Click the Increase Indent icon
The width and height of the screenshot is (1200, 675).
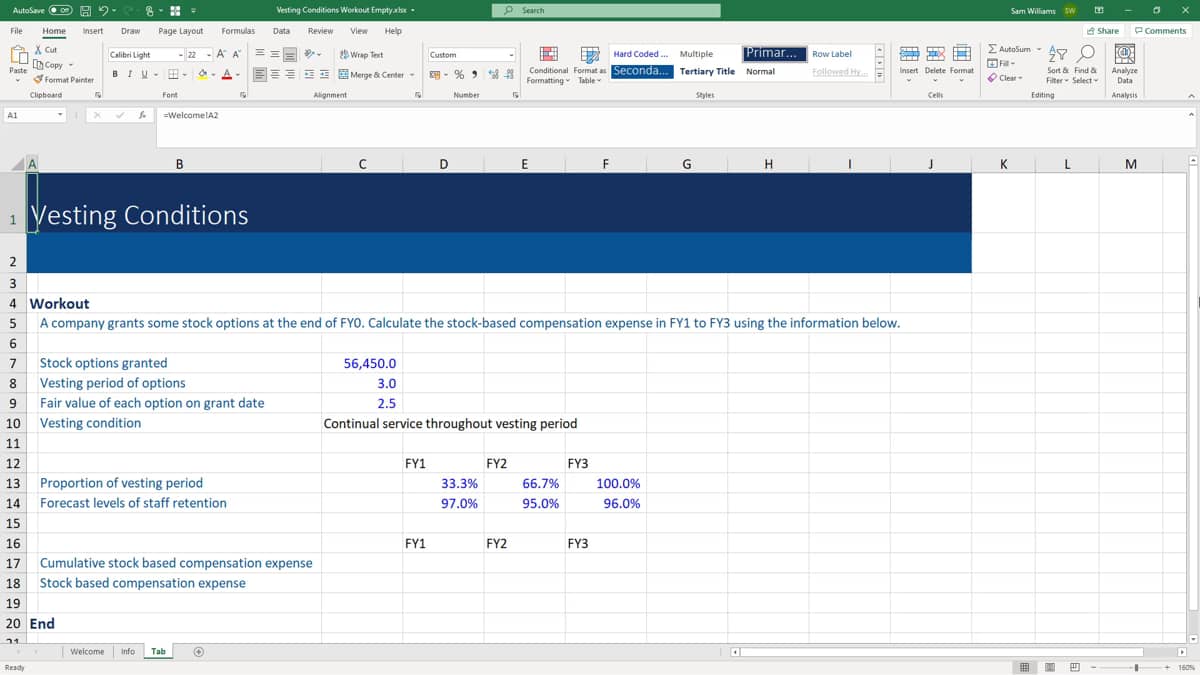325,75
